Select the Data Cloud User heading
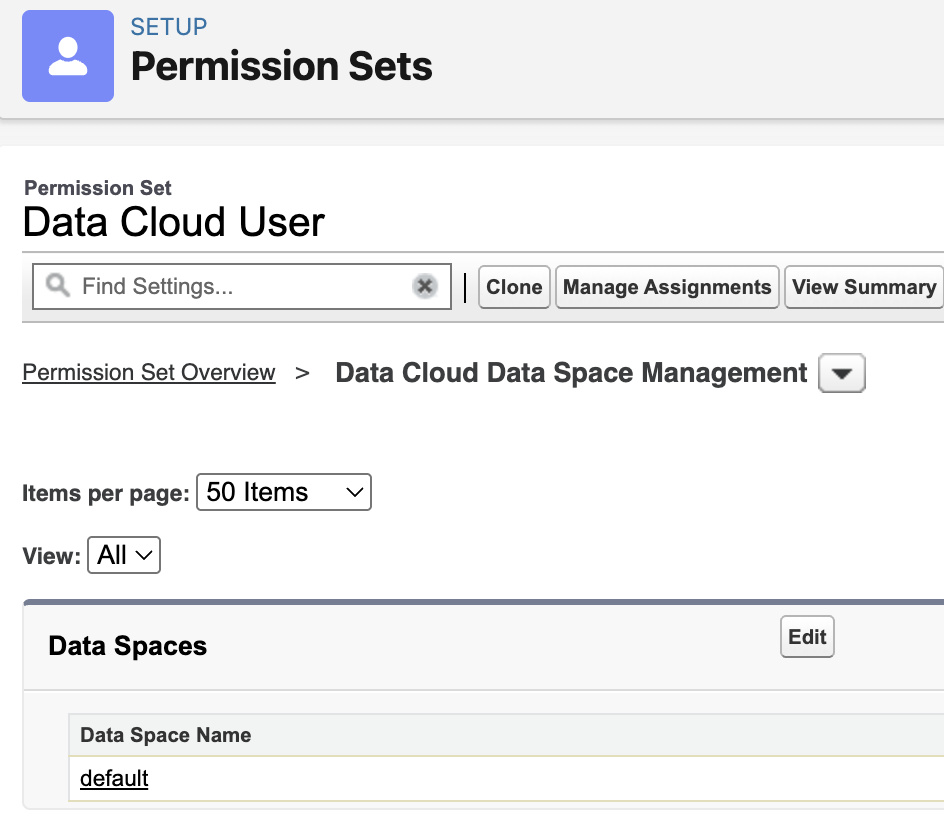This screenshot has height=818, width=944. 174,221
